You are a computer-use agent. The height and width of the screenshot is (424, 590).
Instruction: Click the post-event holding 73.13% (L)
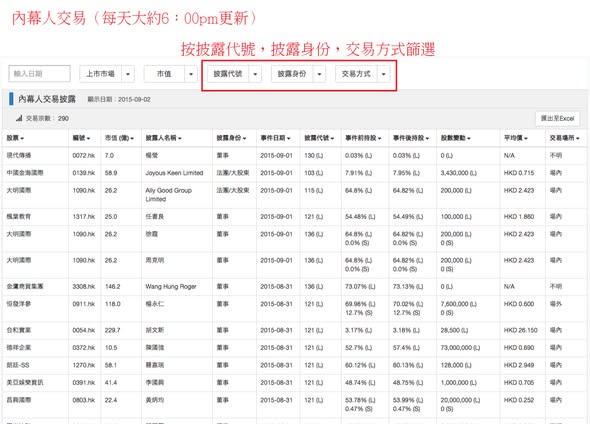coord(408,286)
